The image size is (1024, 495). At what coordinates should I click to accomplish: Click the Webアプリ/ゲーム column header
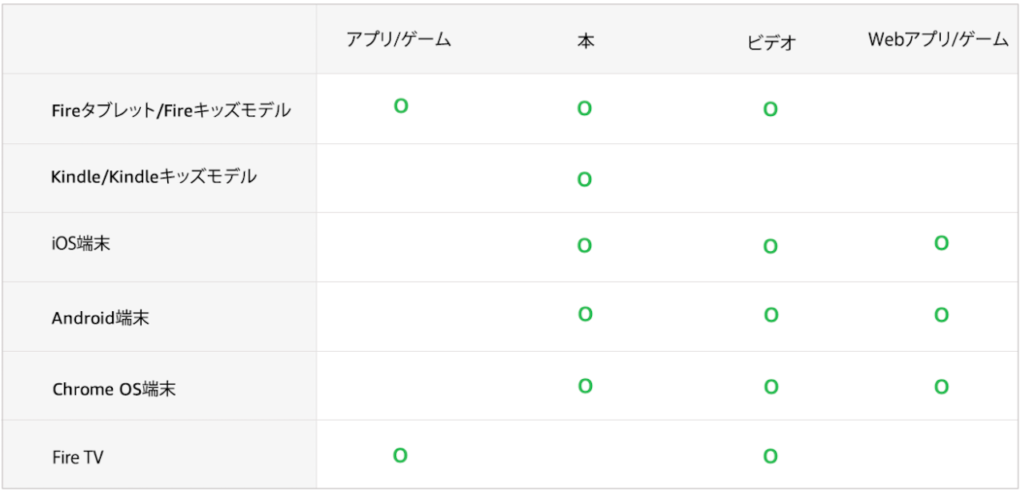(938, 40)
